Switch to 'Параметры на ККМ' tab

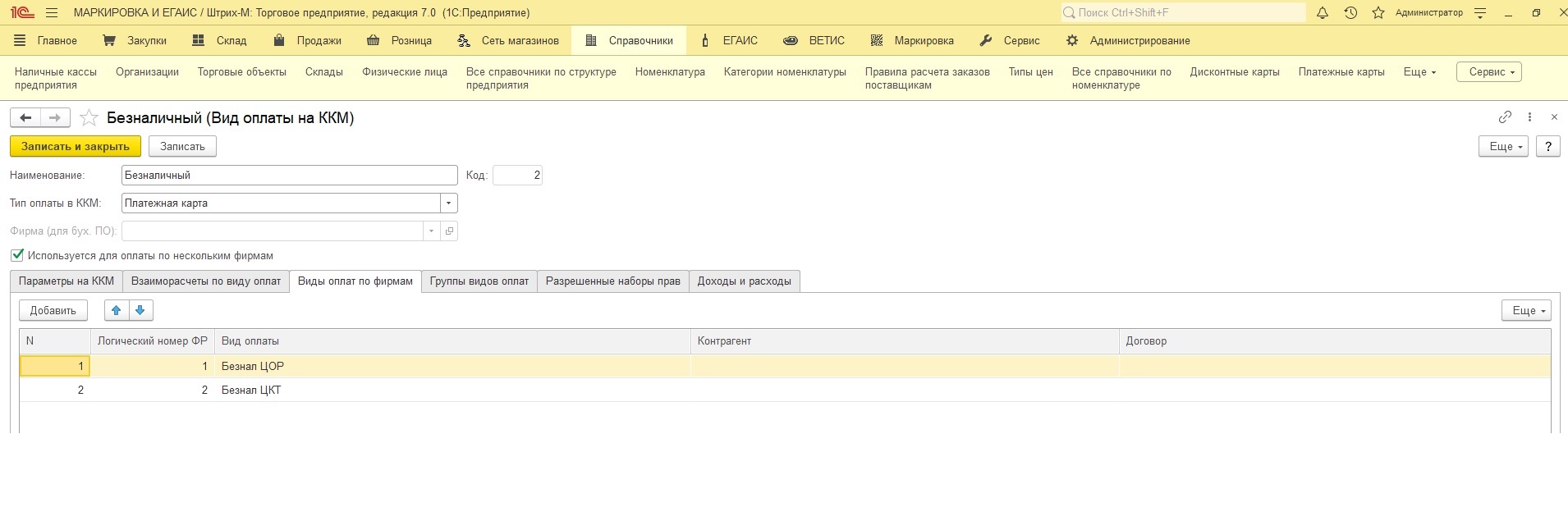[x=66, y=281]
